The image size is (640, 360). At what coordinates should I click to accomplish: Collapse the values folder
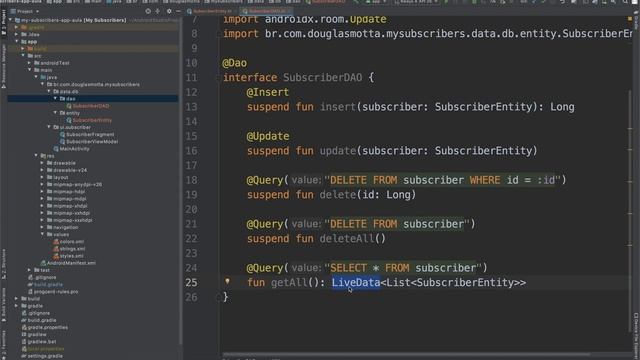(42, 234)
